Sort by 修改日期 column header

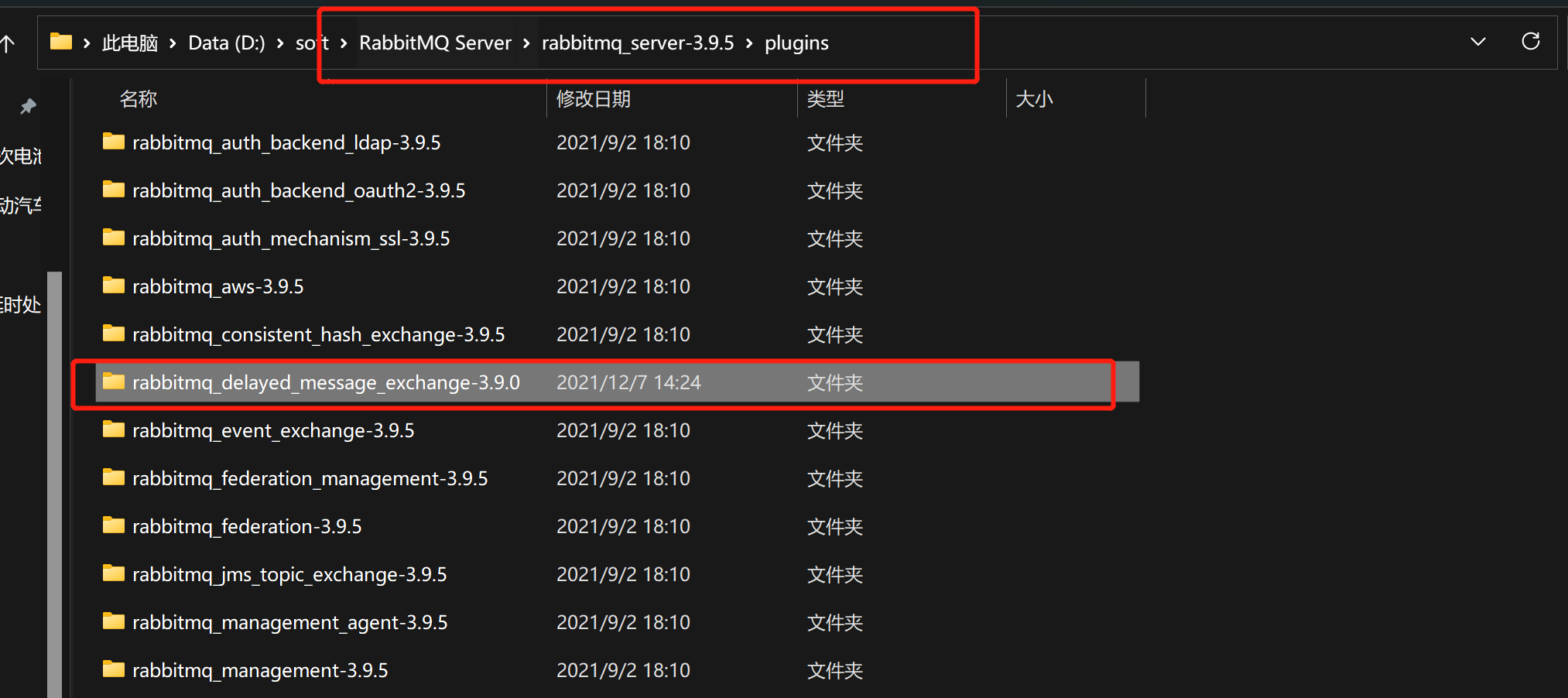click(x=594, y=99)
